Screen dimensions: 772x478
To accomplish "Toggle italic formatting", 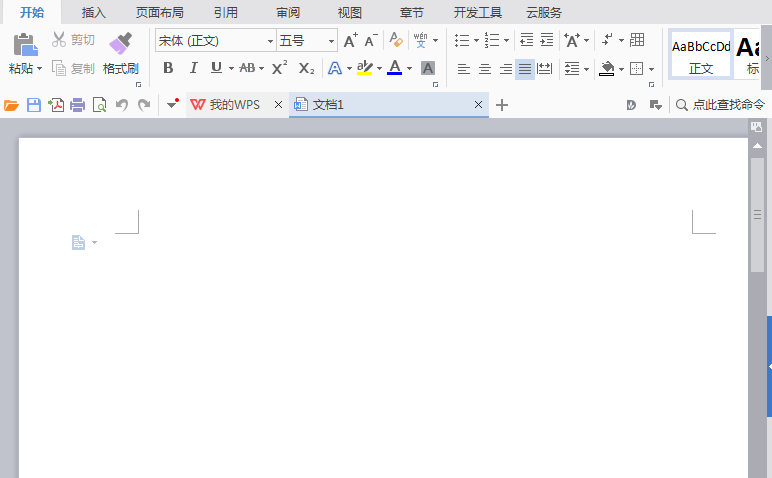I will point(192,68).
